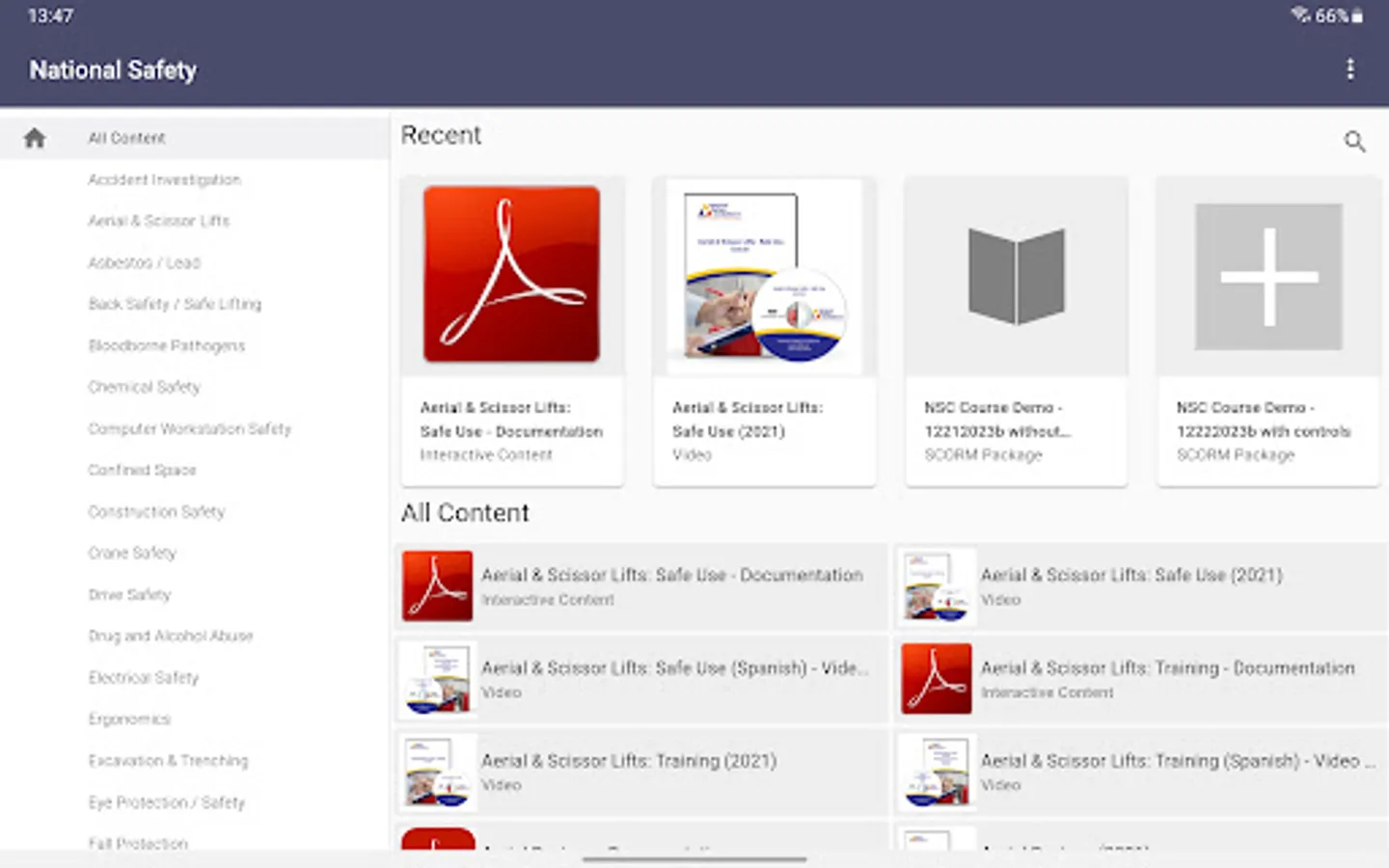Select the Chemical Safety category
Viewport: 1389px width, 868px height.
coord(145,387)
